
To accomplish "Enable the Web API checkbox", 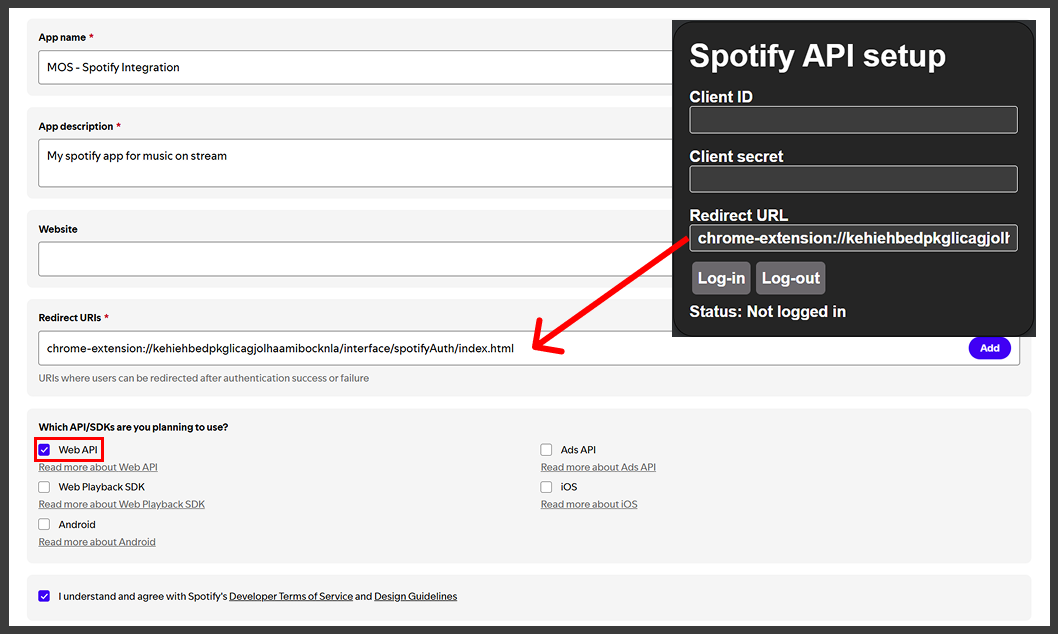I will tap(44, 449).
